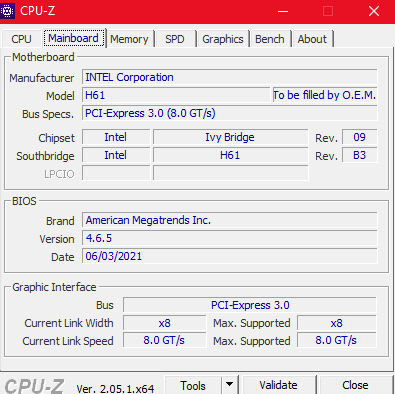
Task: Click the Manufacturer field INTEL Corporation
Action: (x=230, y=77)
